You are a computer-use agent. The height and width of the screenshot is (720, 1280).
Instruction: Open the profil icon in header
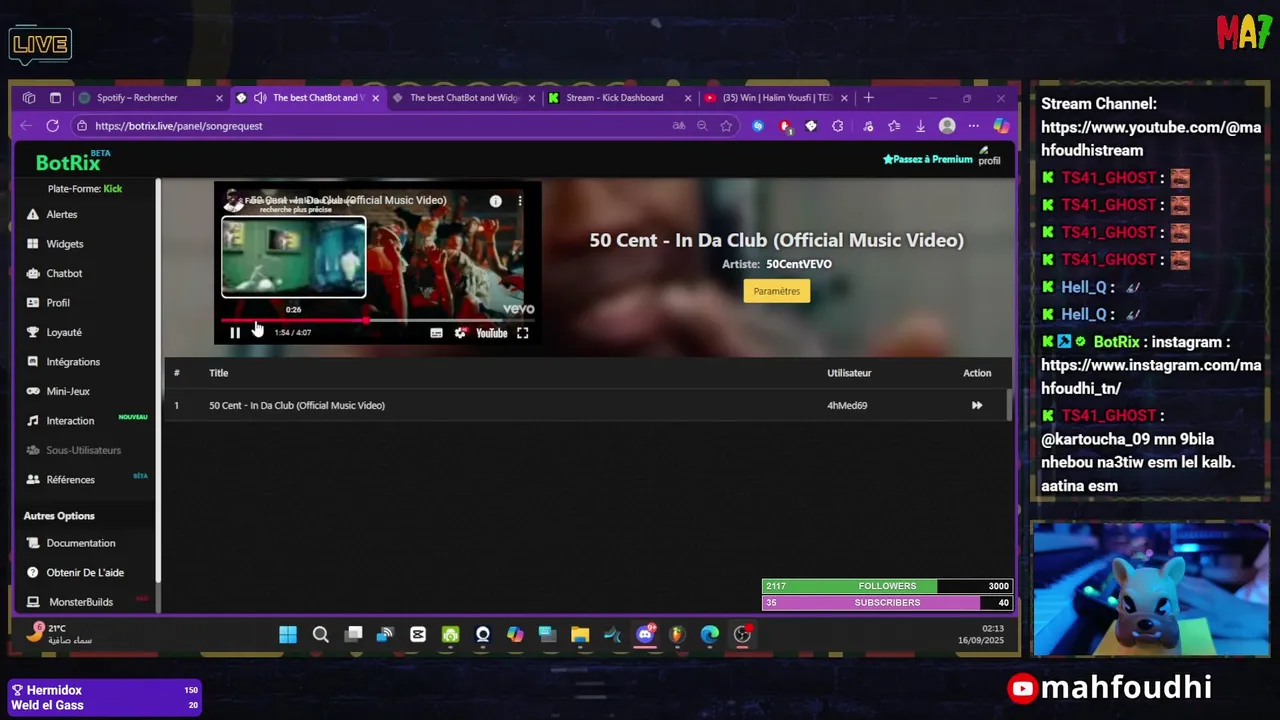(988, 156)
